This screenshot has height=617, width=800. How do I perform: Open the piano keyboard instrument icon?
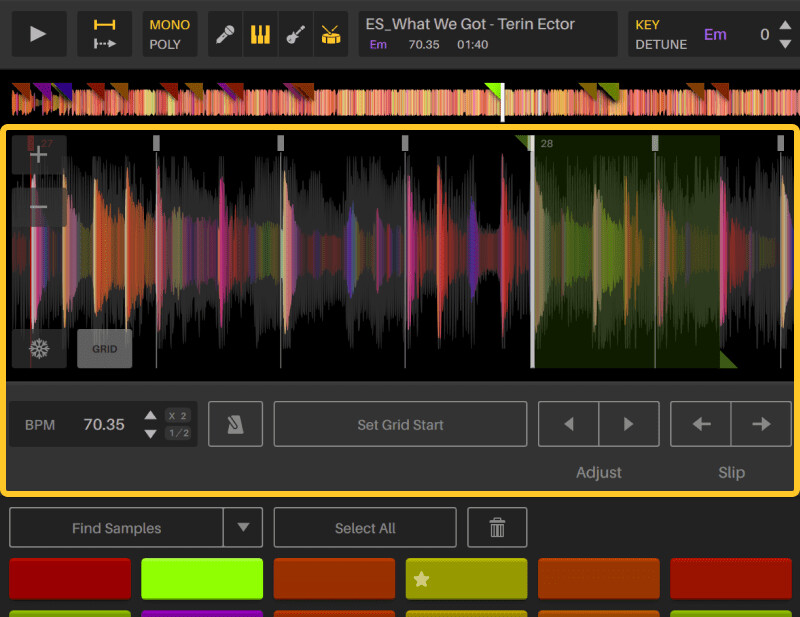(x=260, y=33)
